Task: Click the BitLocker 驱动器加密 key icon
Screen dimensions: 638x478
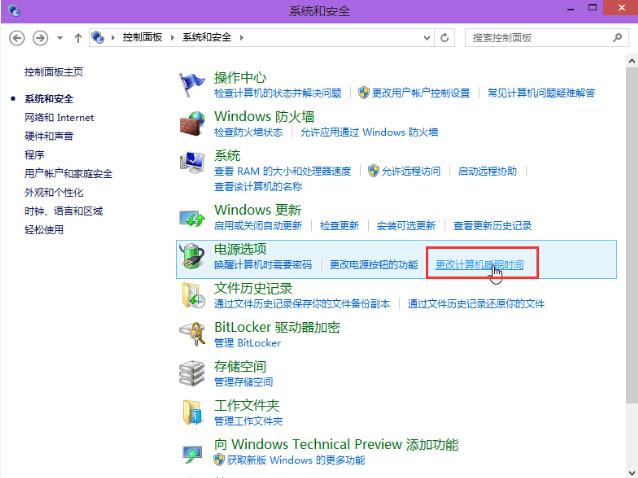Action: tap(192, 335)
